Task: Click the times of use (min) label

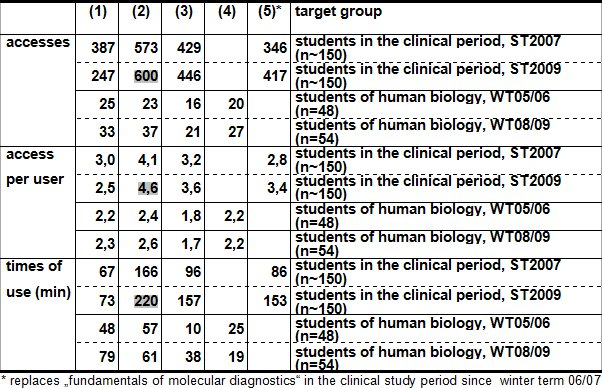Action: click(x=38, y=279)
